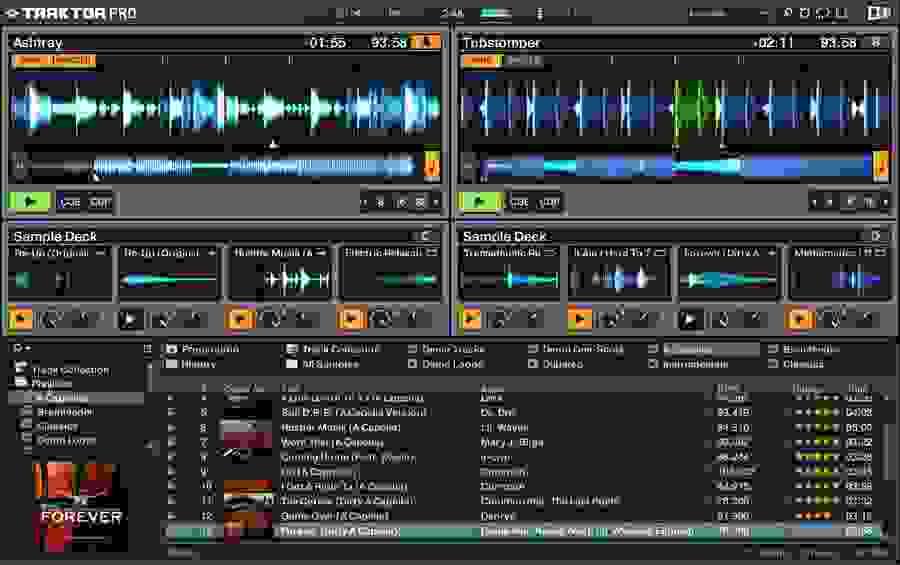Open the second Deck C sample slot menu
This screenshot has height=565, width=900.
coord(211,253)
